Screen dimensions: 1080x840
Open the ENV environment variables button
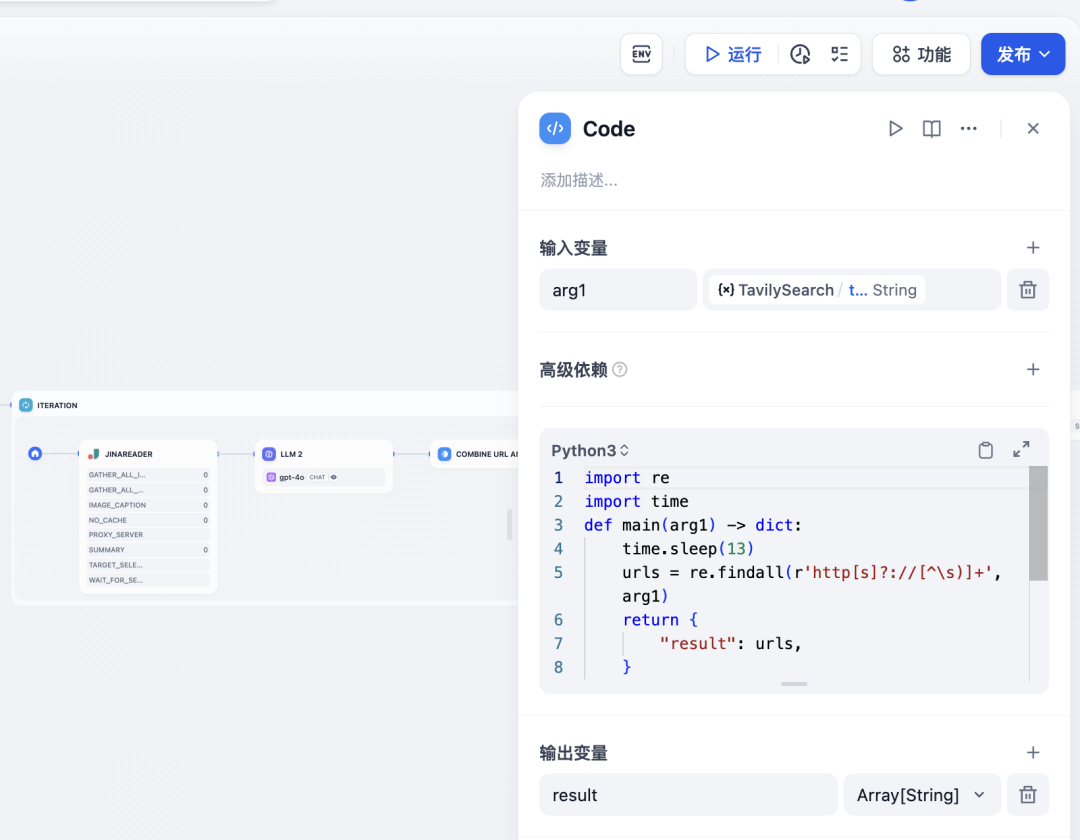pos(641,54)
